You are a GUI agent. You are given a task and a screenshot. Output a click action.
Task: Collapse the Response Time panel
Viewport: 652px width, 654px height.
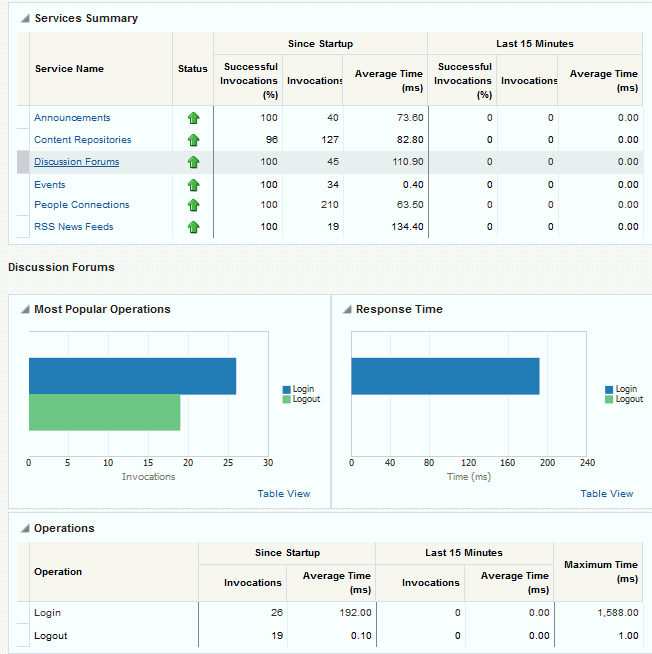coord(346,310)
